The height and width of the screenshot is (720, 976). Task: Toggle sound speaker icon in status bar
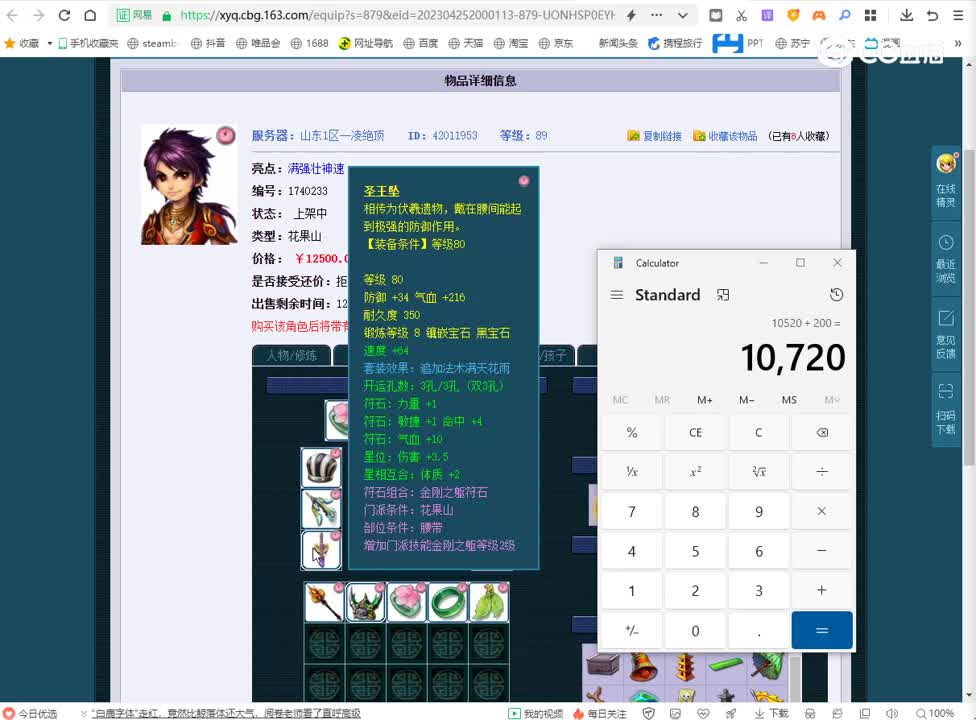(892, 713)
